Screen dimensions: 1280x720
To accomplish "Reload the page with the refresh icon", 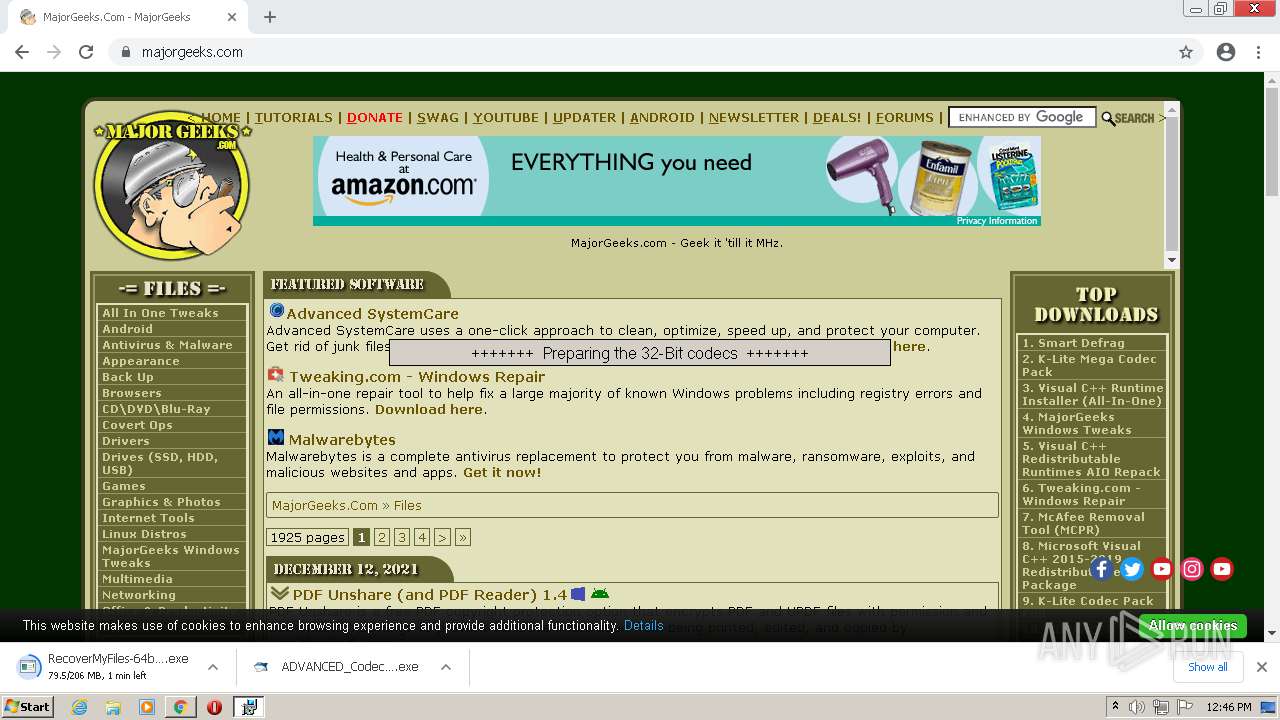I will 86,52.
